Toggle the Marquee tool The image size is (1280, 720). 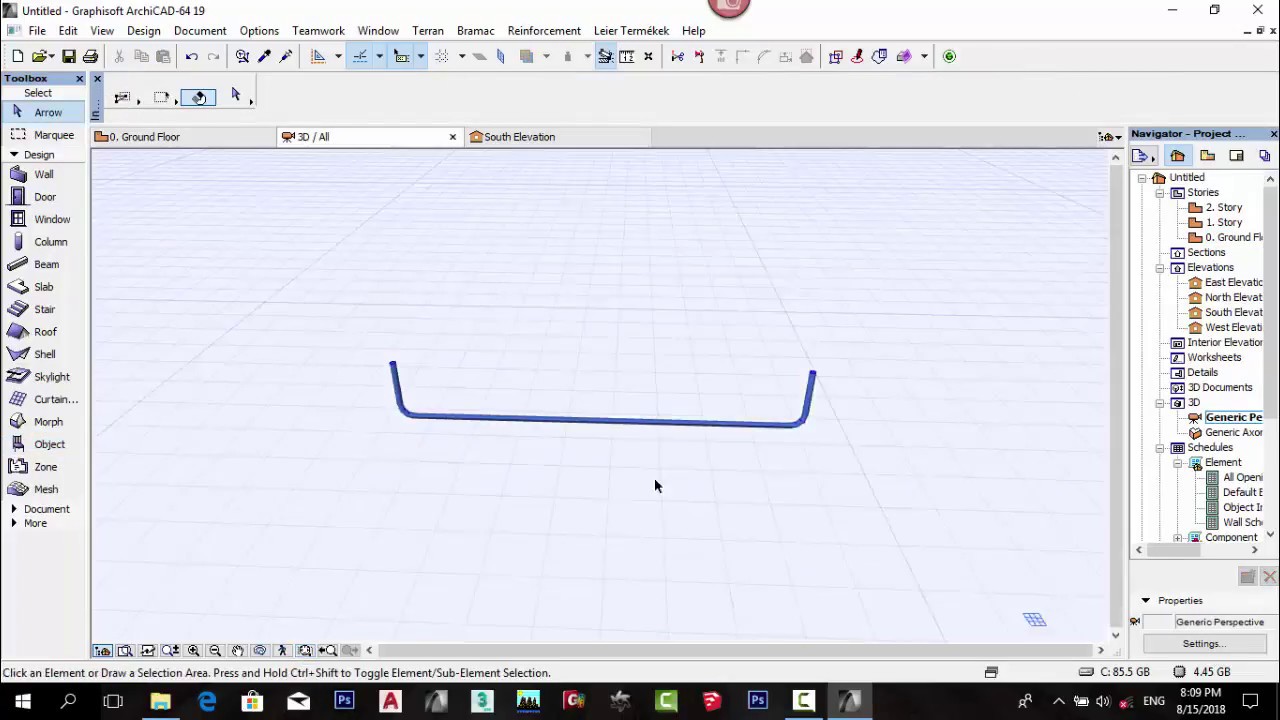coord(44,135)
